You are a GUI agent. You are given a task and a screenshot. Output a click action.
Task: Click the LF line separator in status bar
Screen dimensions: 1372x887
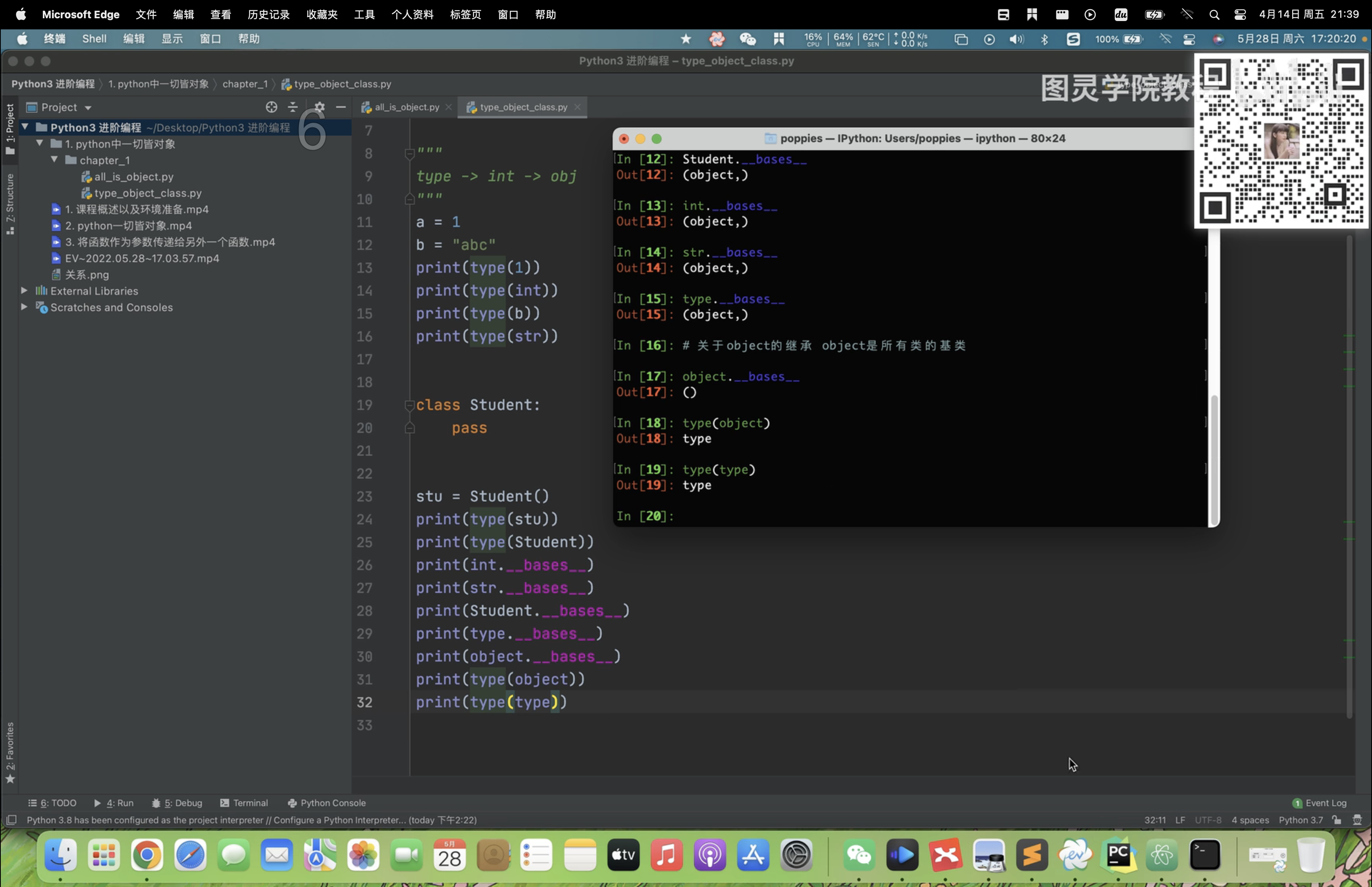click(1180, 820)
